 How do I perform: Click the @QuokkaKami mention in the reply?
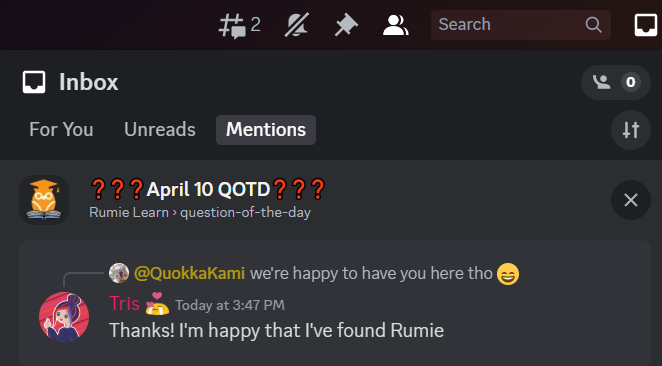pos(189,274)
